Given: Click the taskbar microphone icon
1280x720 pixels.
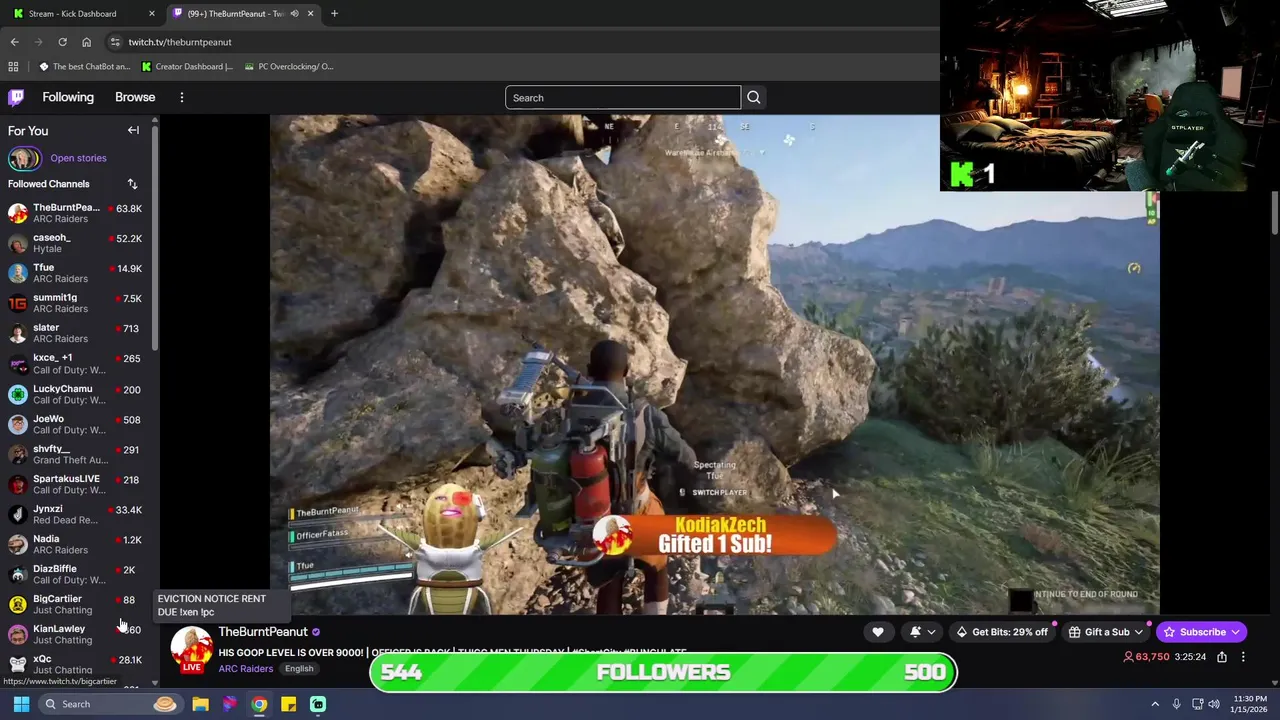Looking at the screenshot, I should pyautogui.click(x=1176, y=704).
